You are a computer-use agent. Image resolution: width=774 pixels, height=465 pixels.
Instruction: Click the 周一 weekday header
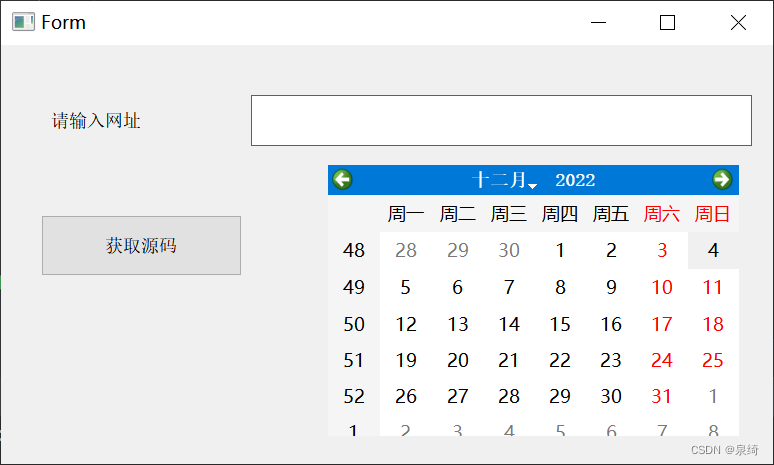[x=406, y=214]
